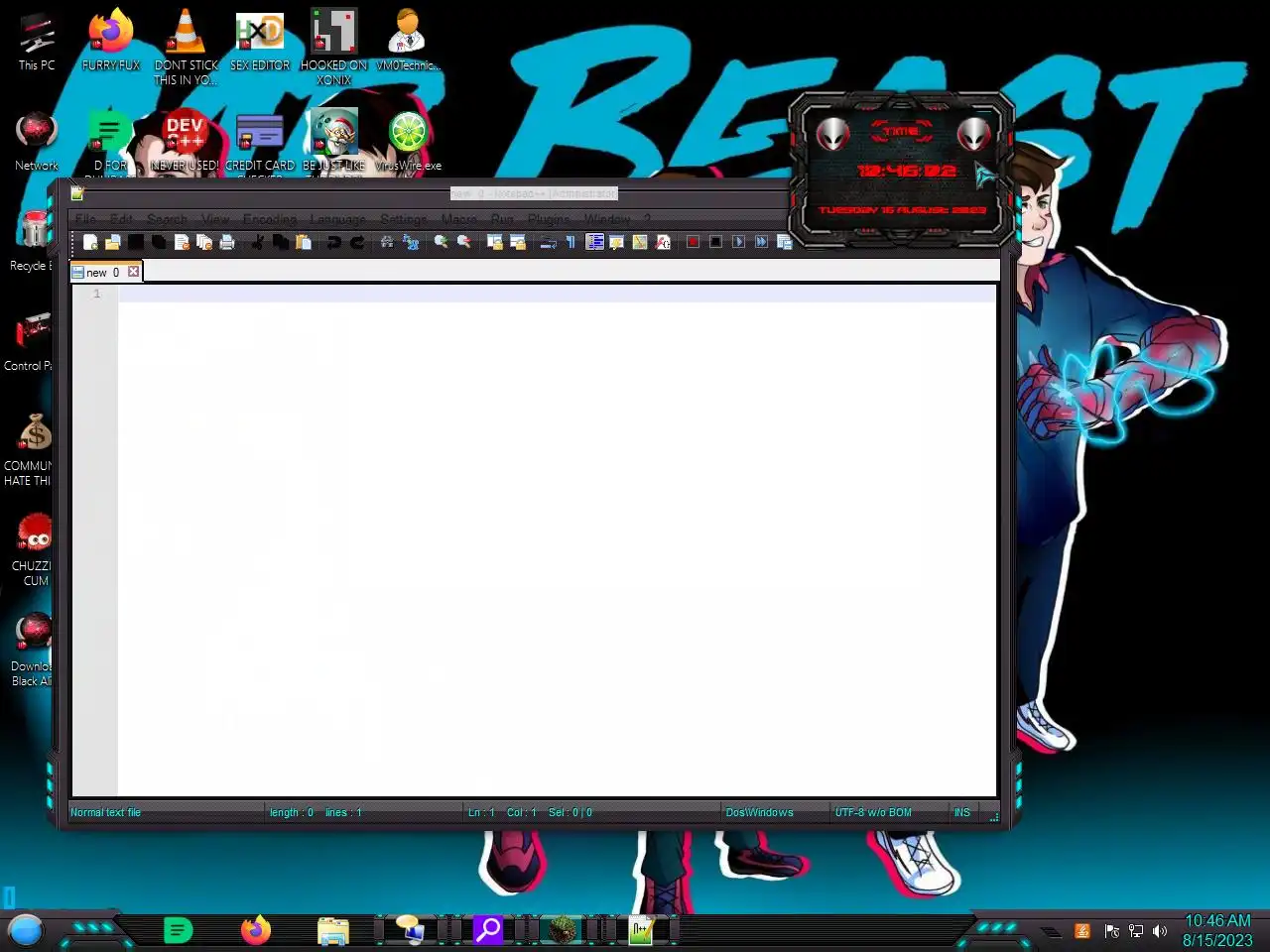The image size is (1270, 952).
Task: Open the Edit menu
Action: 121,219
